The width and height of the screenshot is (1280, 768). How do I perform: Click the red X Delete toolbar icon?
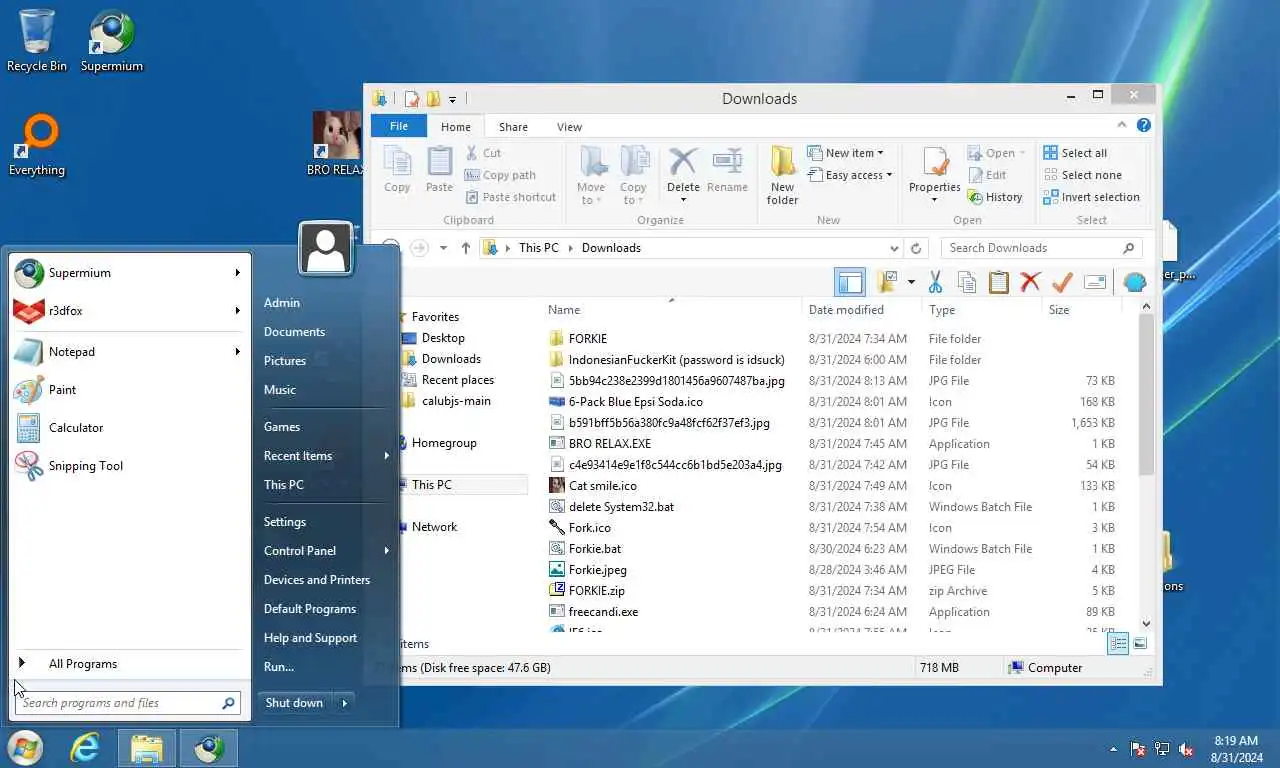[x=1030, y=282]
